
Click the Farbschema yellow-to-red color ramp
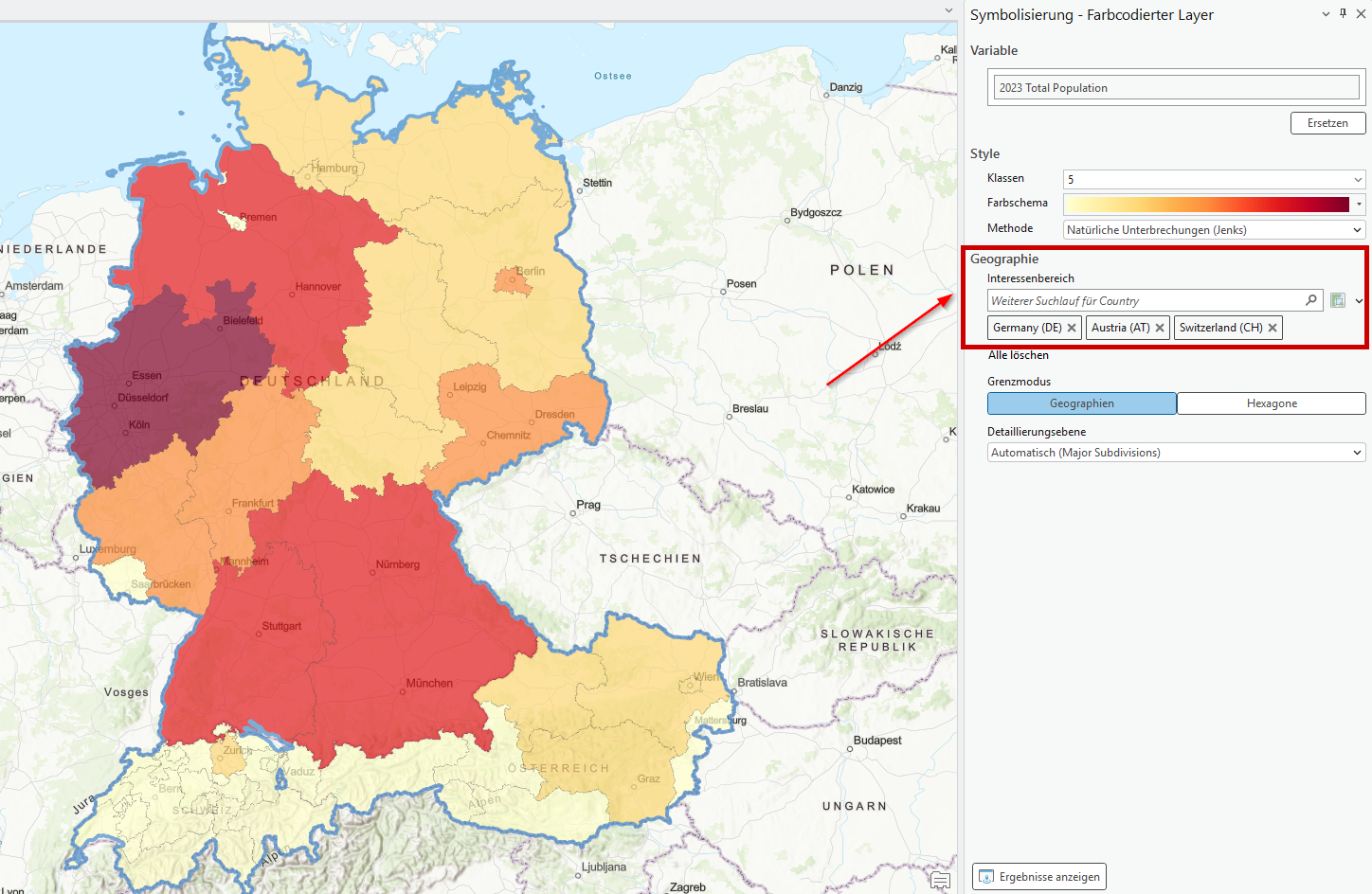tap(1207, 204)
